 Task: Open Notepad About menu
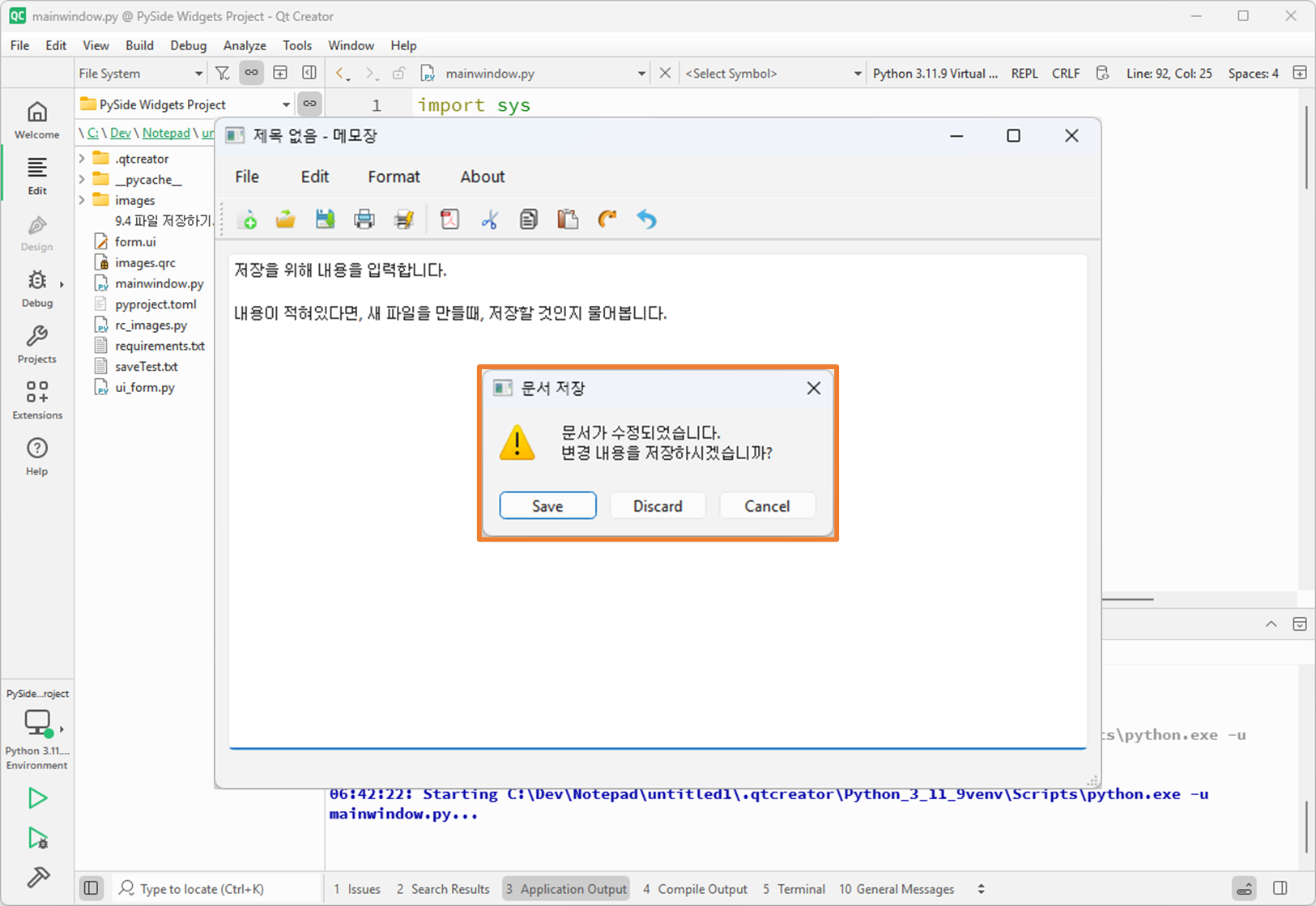coord(483,177)
